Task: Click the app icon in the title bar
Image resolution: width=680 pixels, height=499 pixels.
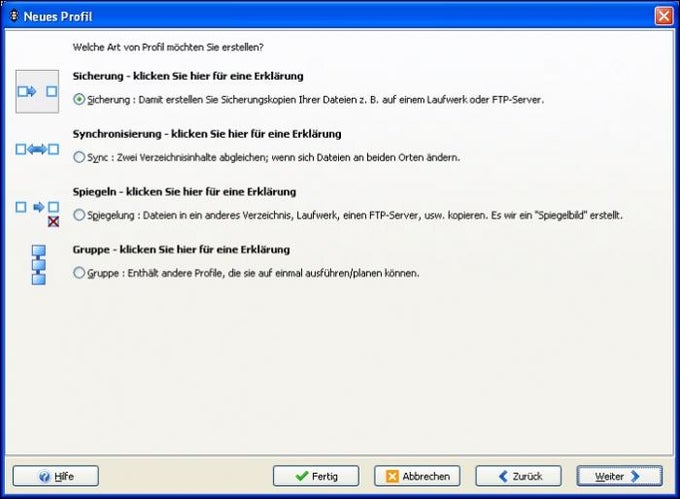Action: pos(14,16)
